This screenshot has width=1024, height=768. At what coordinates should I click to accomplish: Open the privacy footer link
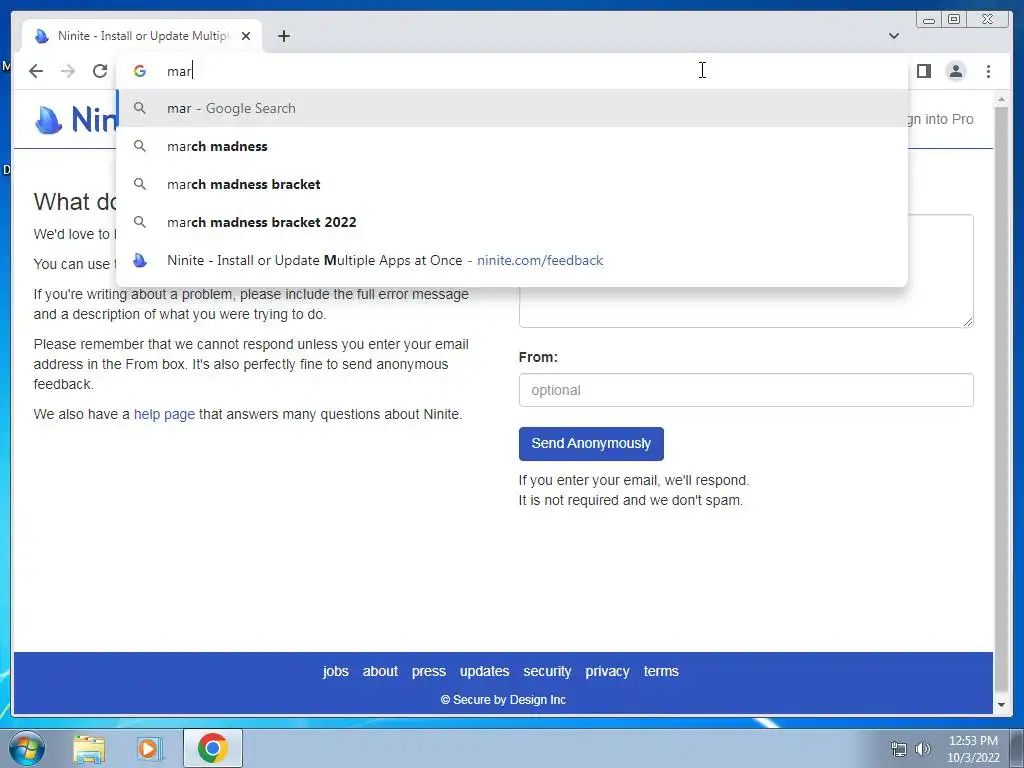[x=607, y=671]
